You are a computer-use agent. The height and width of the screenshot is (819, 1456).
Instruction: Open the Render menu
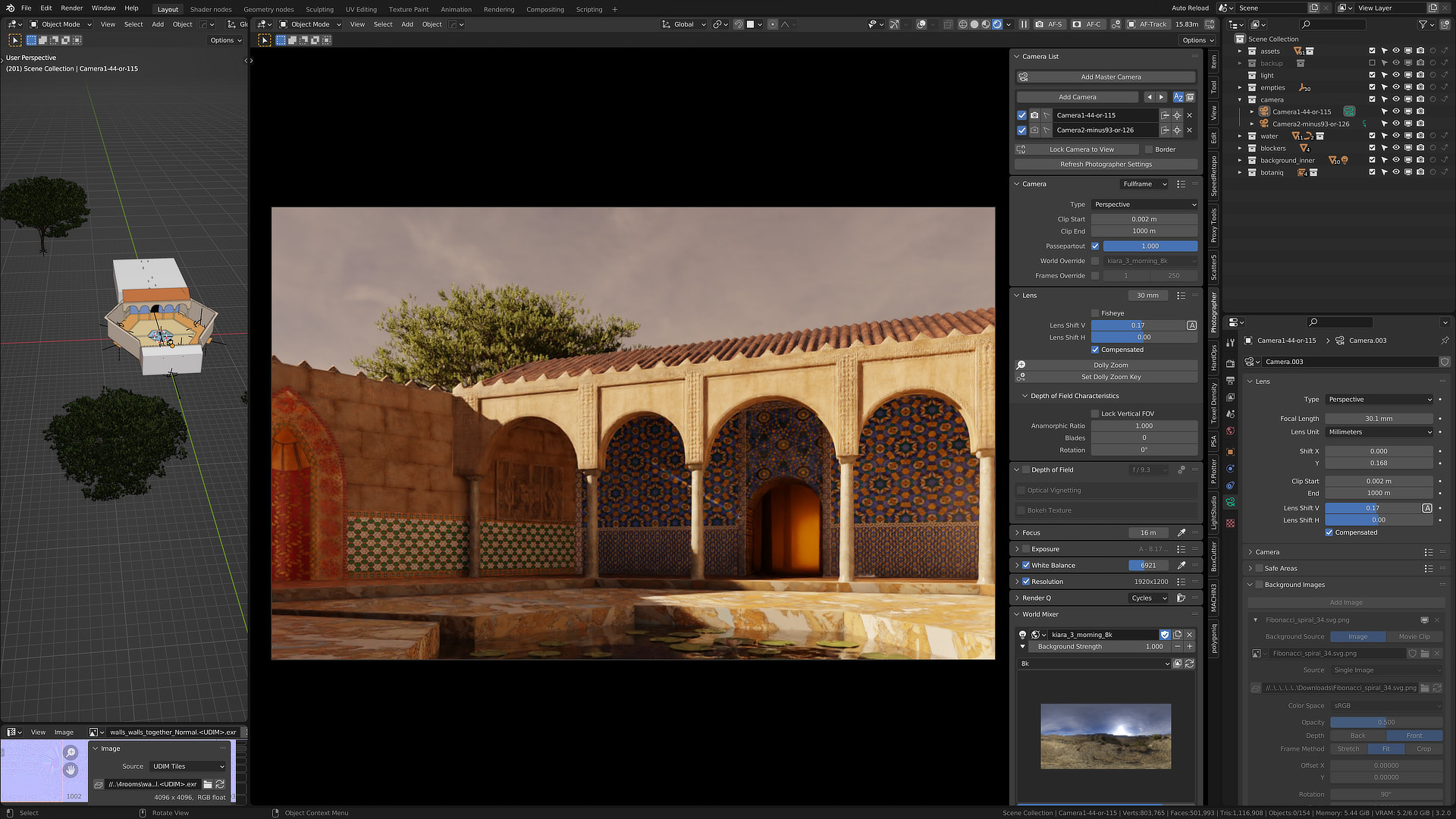pyautogui.click(x=71, y=8)
